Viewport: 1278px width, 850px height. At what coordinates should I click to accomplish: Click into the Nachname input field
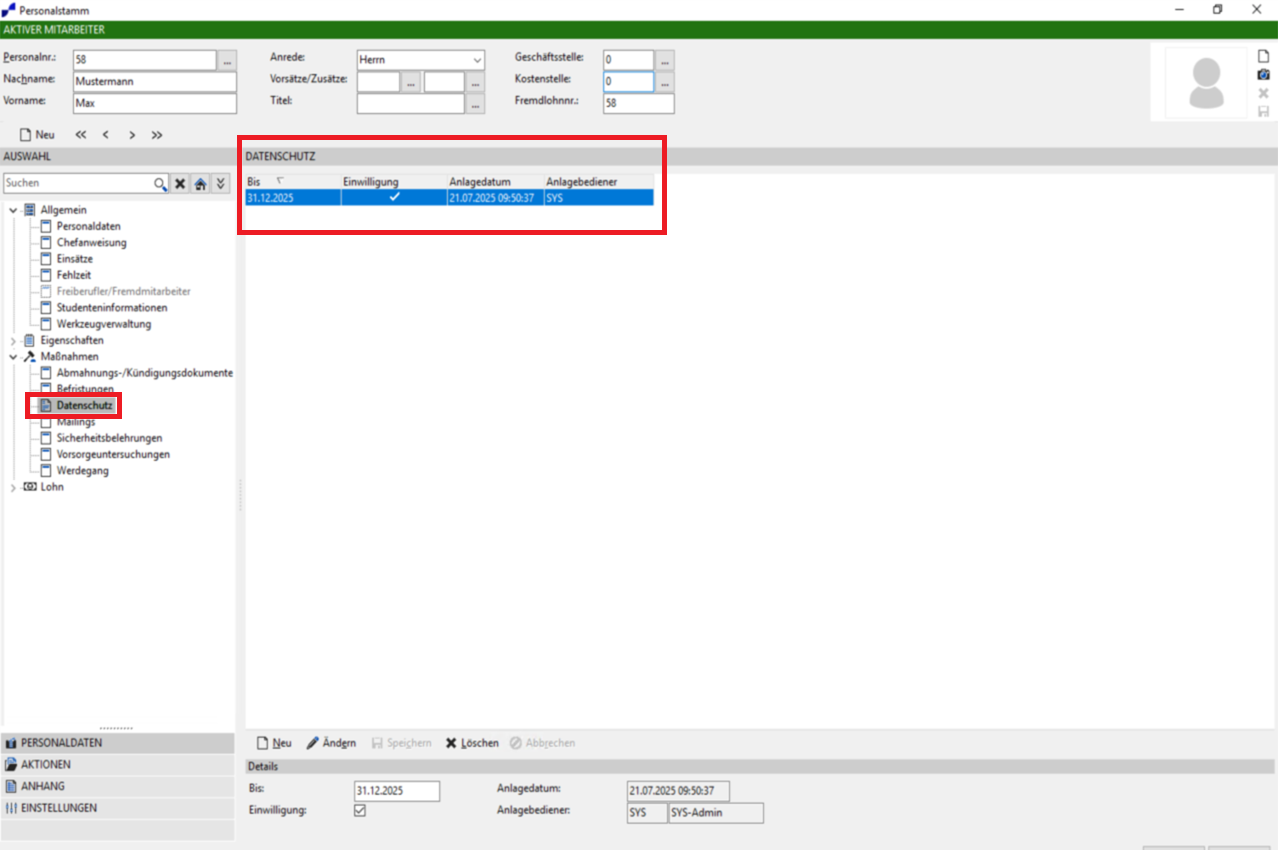pos(154,82)
